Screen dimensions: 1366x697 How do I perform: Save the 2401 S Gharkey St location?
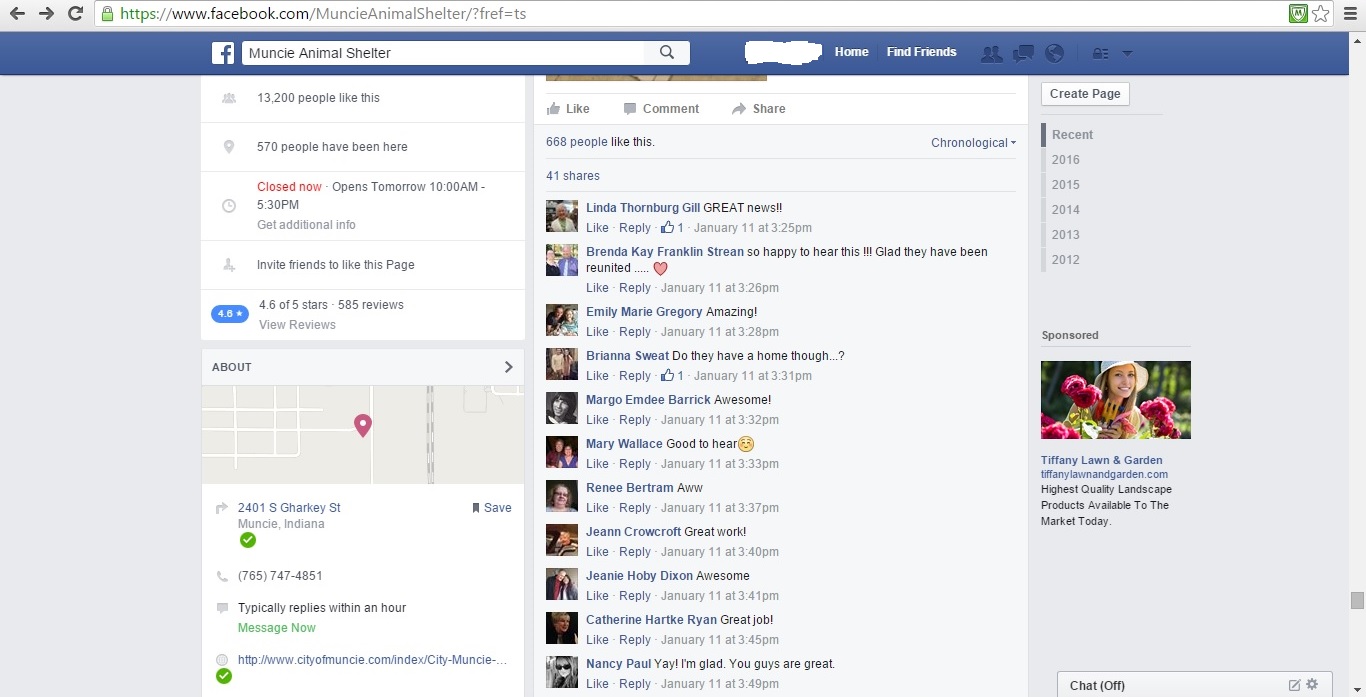[491, 508]
